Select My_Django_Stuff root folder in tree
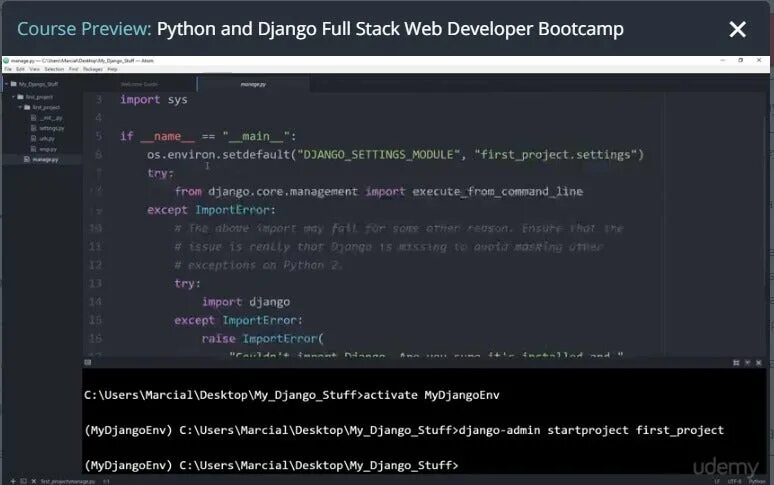Image resolution: width=774 pixels, height=485 pixels. (39, 84)
